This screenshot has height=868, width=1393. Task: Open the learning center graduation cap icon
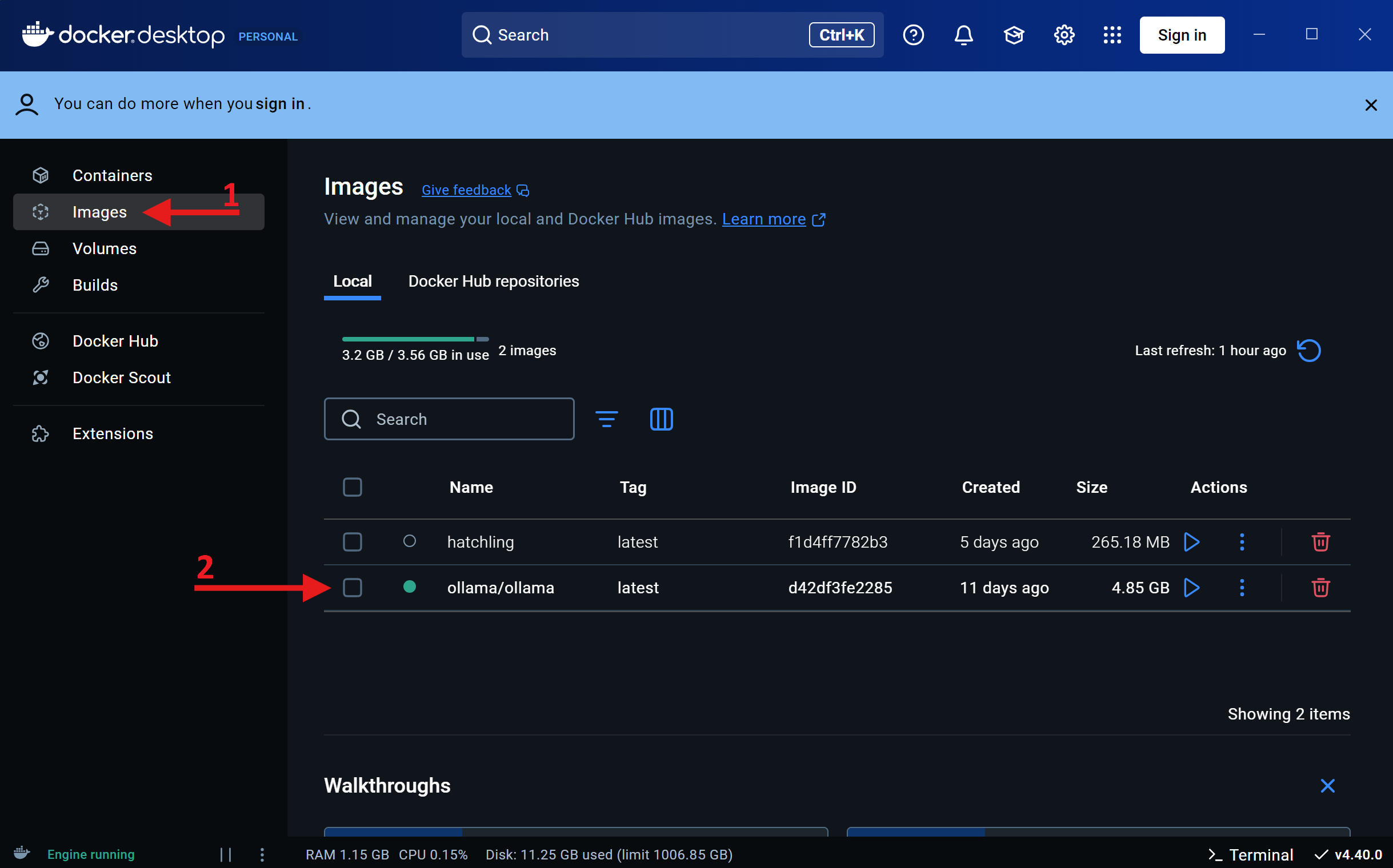pos(1014,35)
